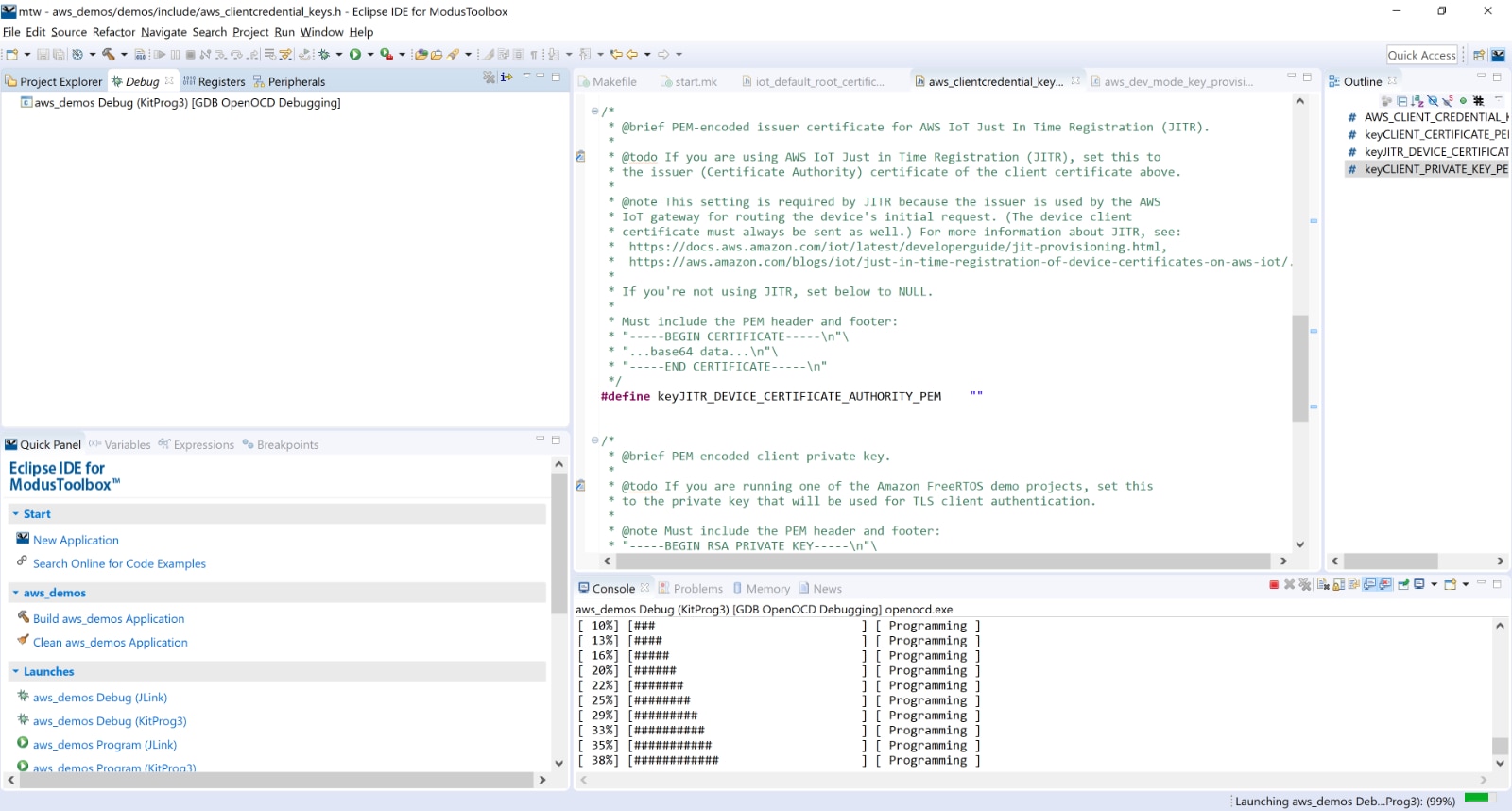Click the red Terminate button in Console
Image resolution: width=1512 pixels, height=811 pixels.
click(1274, 585)
